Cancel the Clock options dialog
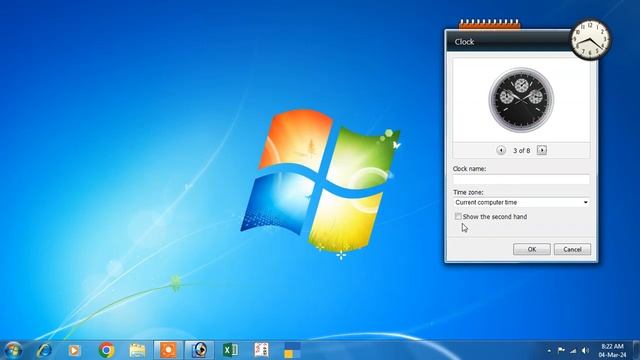 (x=572, y=249)
